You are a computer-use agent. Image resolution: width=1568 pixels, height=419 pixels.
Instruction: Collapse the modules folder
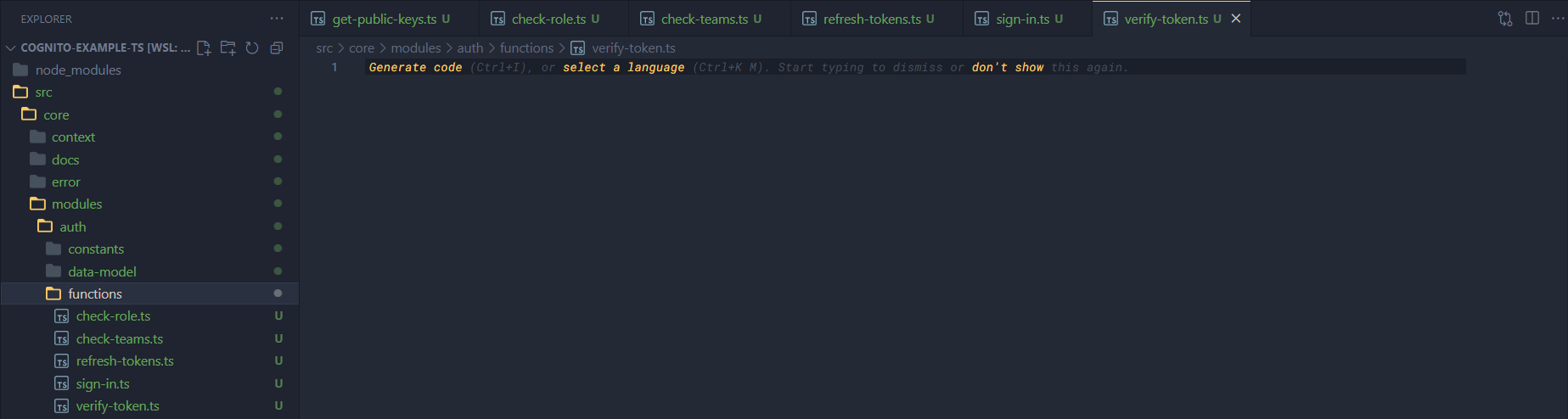[x=149, y=204]
